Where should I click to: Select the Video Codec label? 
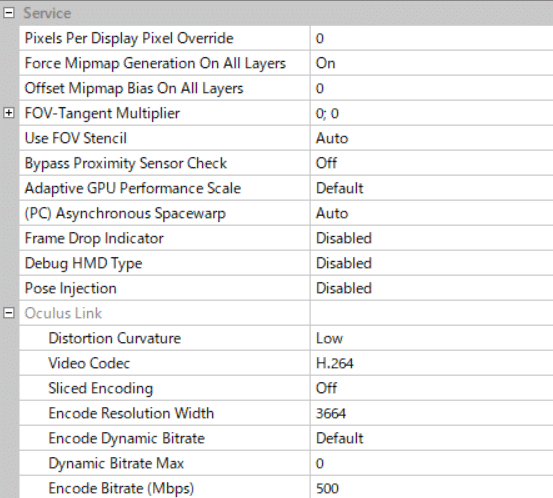point(89,363)
